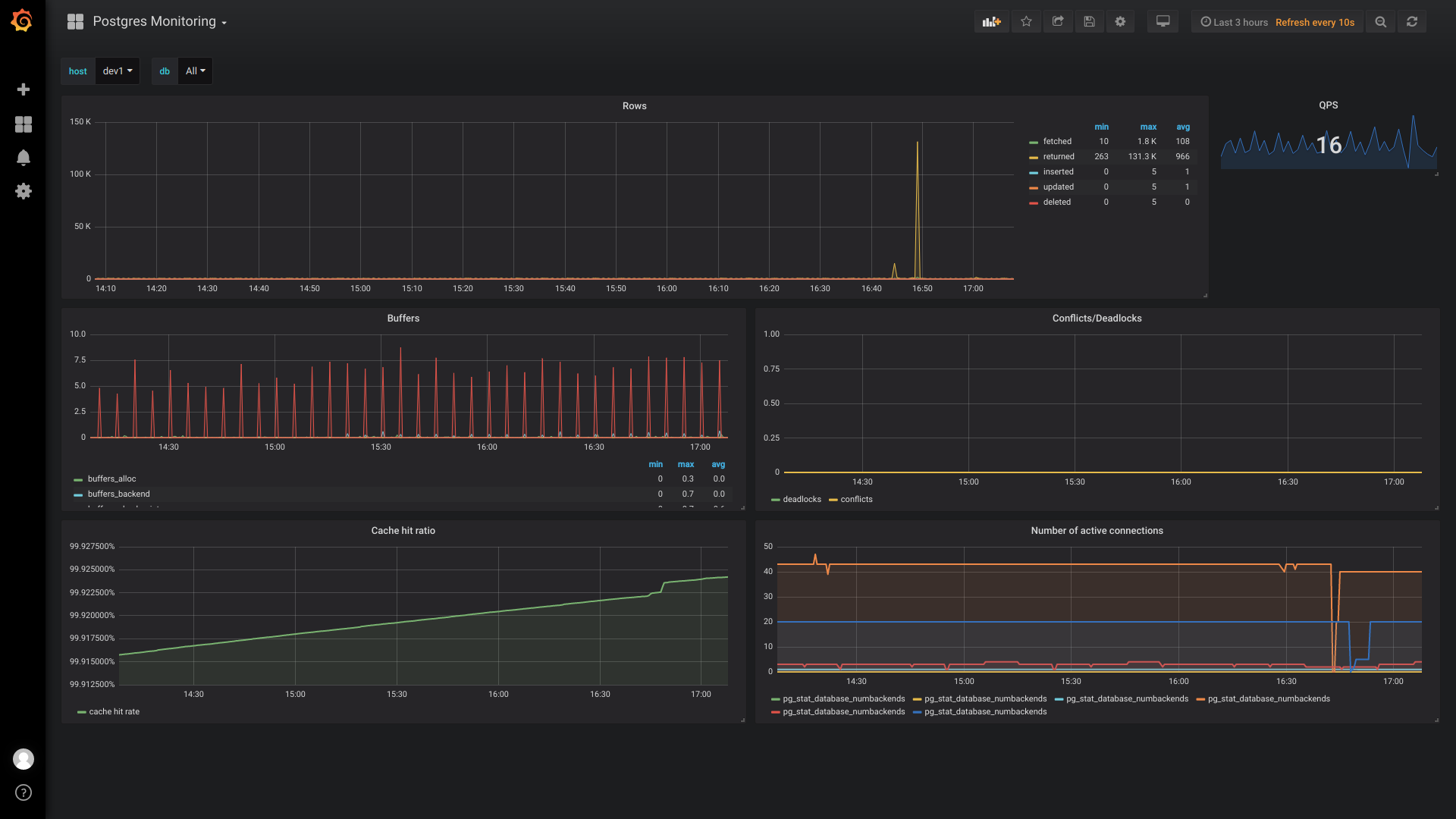Image resolution: width=1456 pixels, height=819 pixels.
Task: Open the Rows panel title menu
Action: [634, 105]
